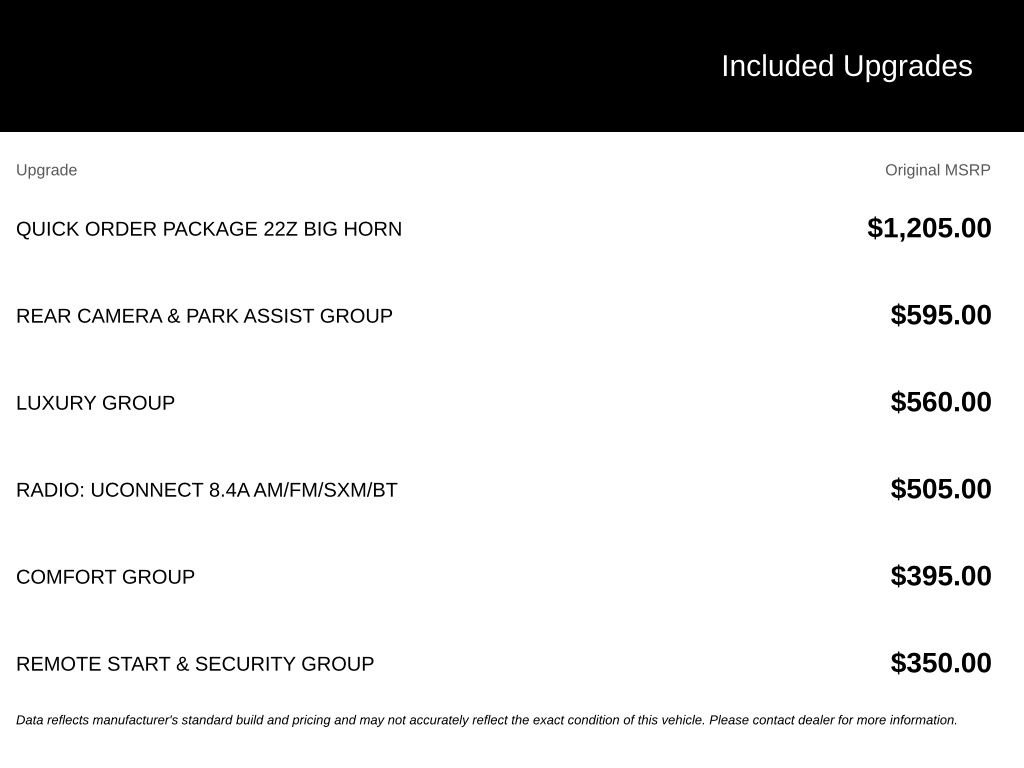Screen dimensions: 1024x768
Task: Click "Please contact dealer" sentence
Action: [x=833, y=720]
